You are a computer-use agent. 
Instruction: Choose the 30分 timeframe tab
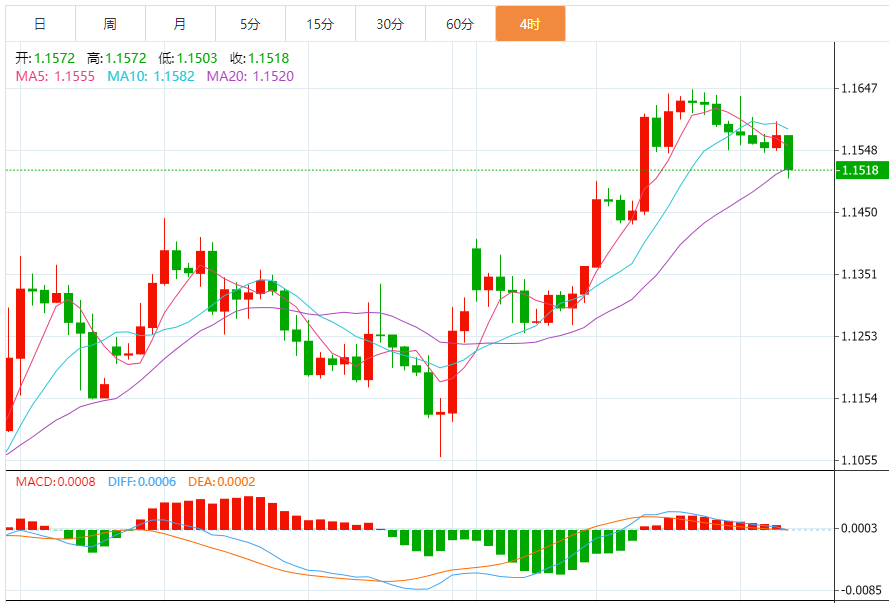point(390,24)
